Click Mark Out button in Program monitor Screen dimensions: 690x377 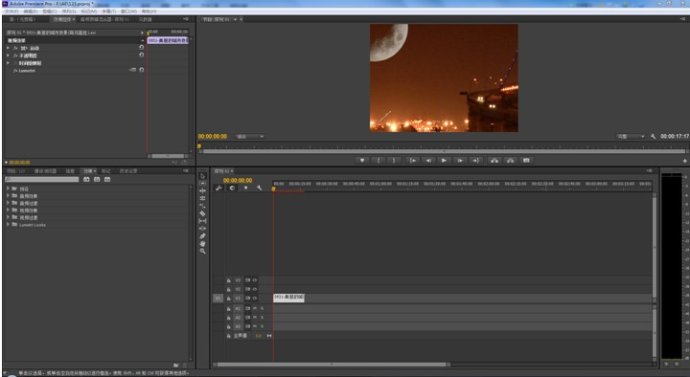[x=394, y=161]
